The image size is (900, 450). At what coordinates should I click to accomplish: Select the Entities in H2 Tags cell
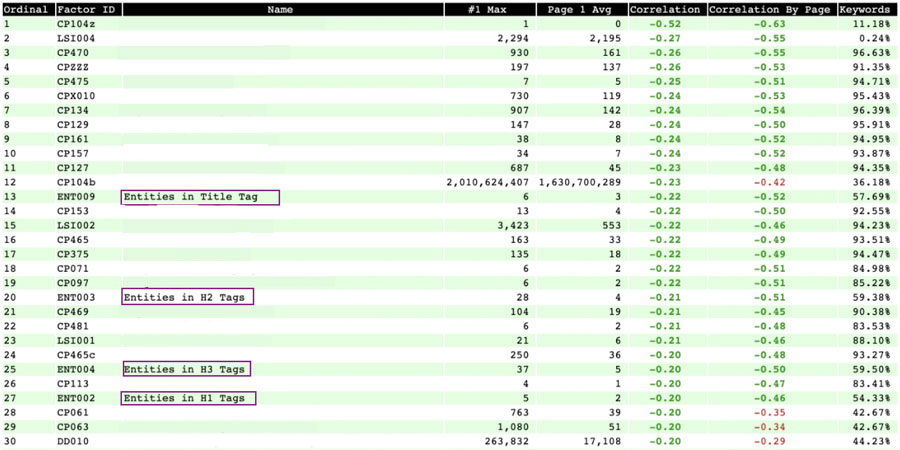(x=187, y=297)
